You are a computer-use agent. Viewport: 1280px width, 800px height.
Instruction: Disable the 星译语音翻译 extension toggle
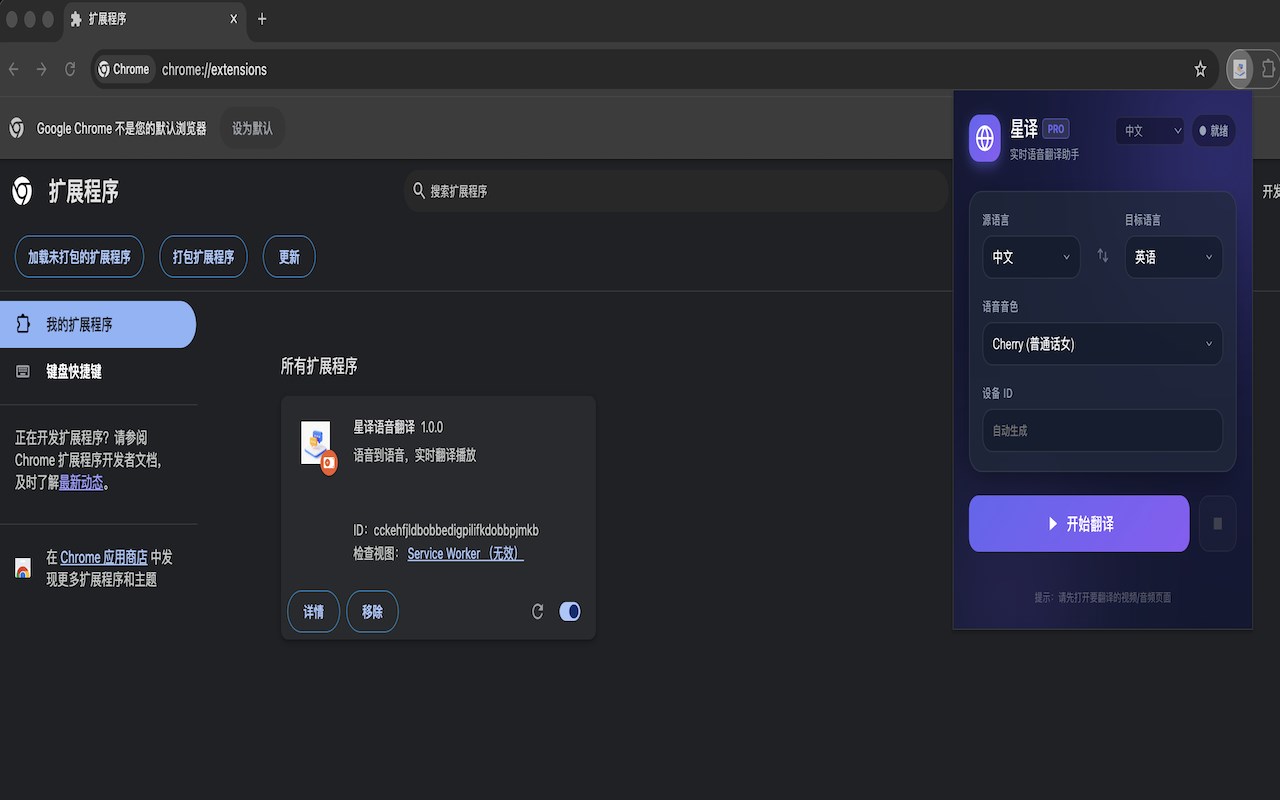[x=569, y=611]
